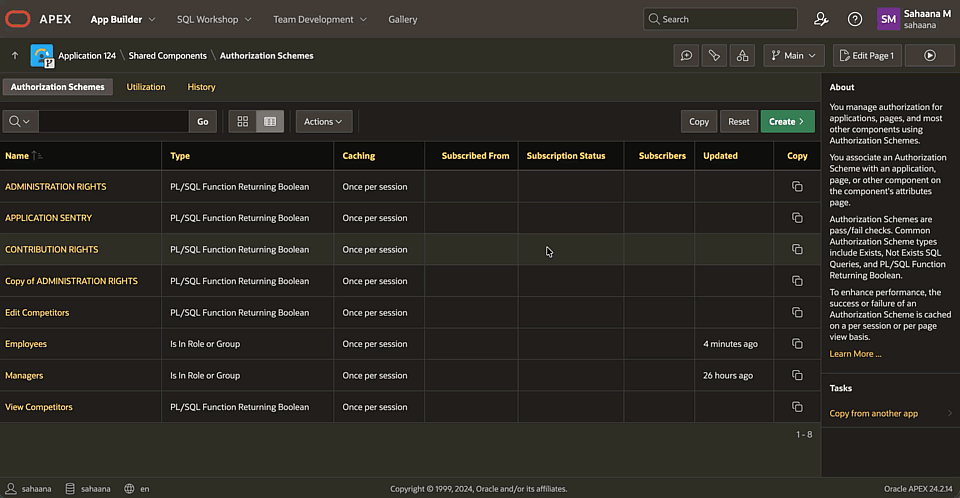Image resolution: width=960 pixels, height=498 pixels.
Task: Expand the Actions dropdown menu
Action: [x=323, y=122]
